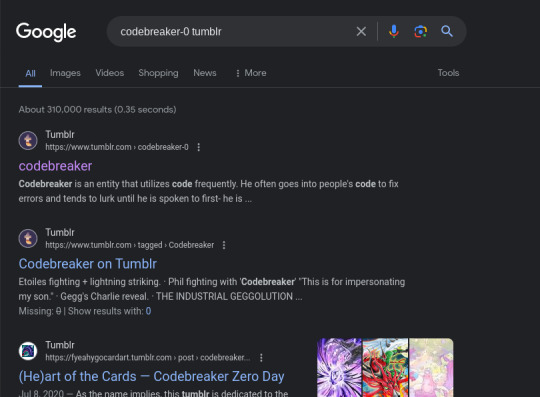
Task: Open (He)art of the Cards result
Action: pos(152,376)
